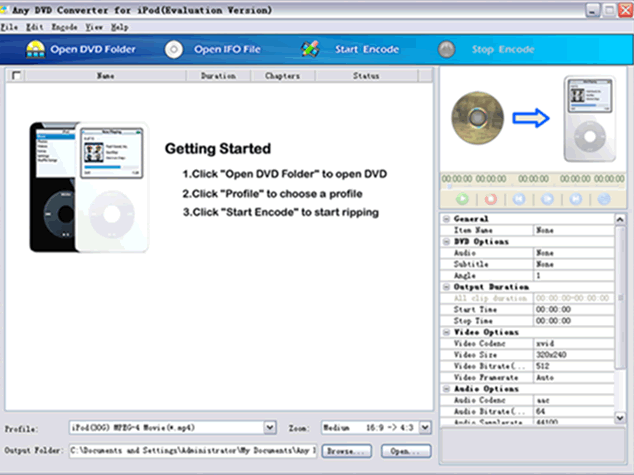
Task: Collapse the DVD Options section
Action: [x=445, y=241]
